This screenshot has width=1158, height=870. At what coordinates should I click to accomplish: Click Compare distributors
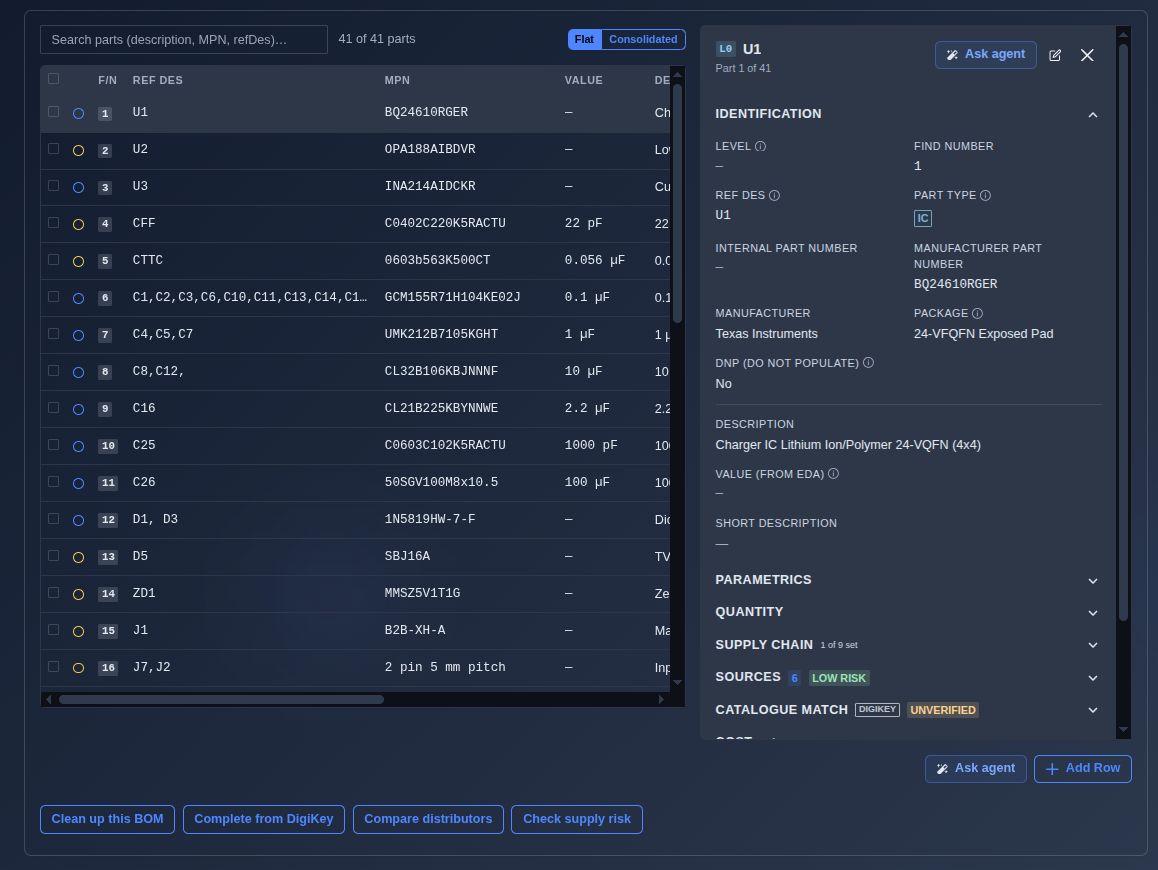(x=428, y=819)
